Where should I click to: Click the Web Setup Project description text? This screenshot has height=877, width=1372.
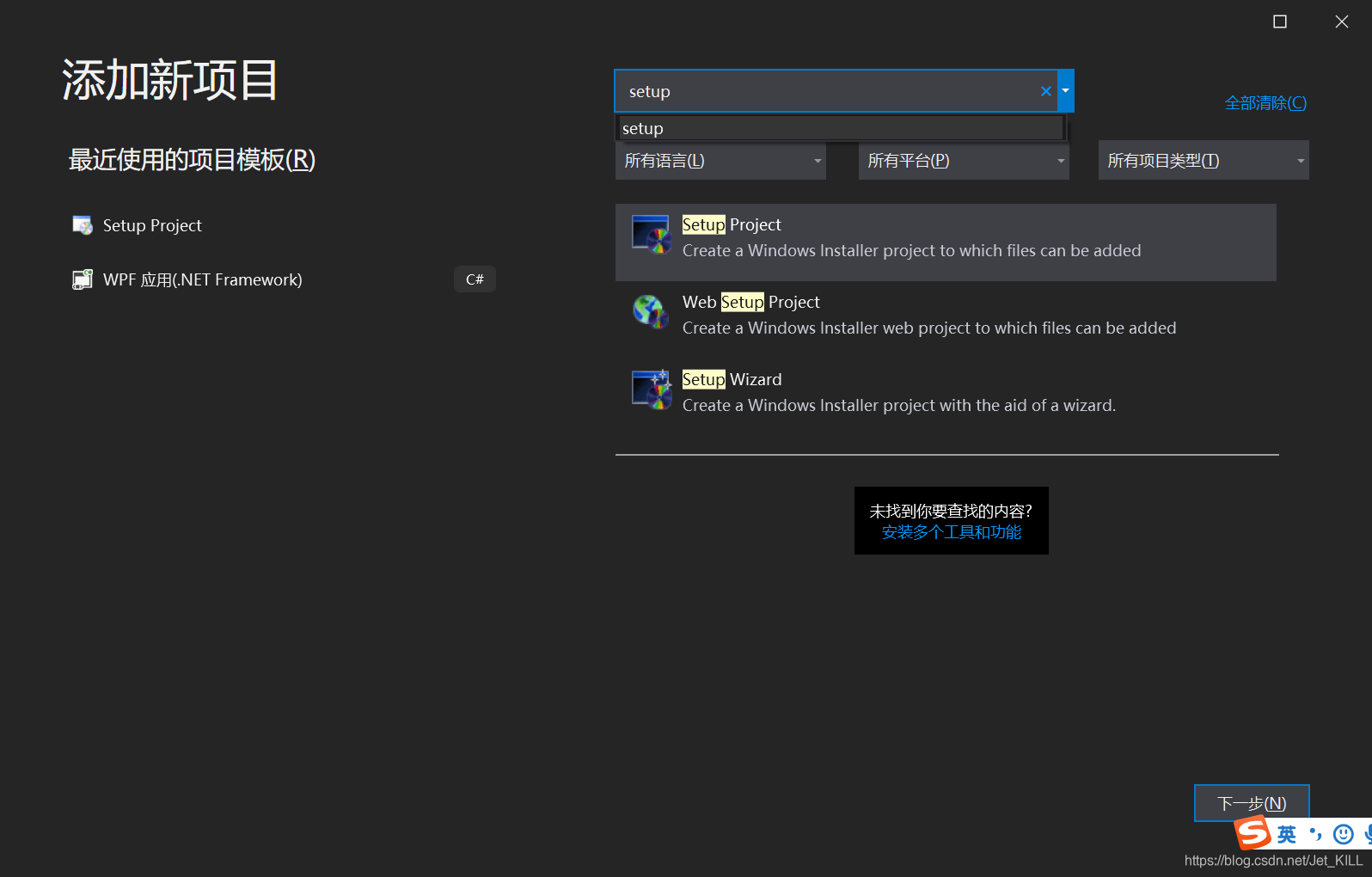[x=929, y=328]
